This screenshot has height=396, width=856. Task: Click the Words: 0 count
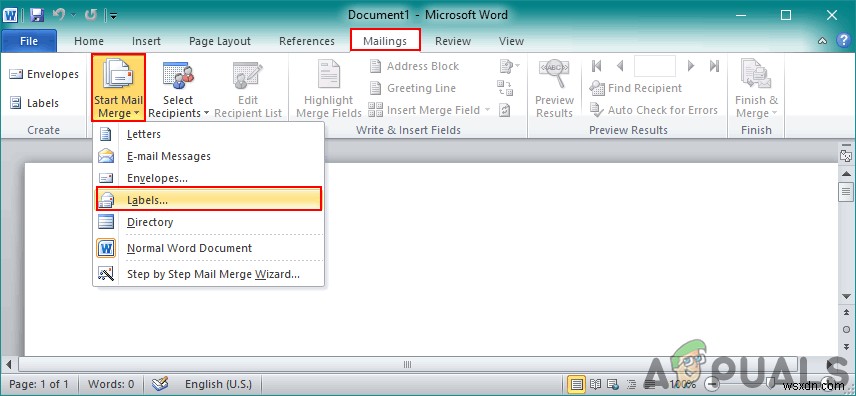pos(111,384)
